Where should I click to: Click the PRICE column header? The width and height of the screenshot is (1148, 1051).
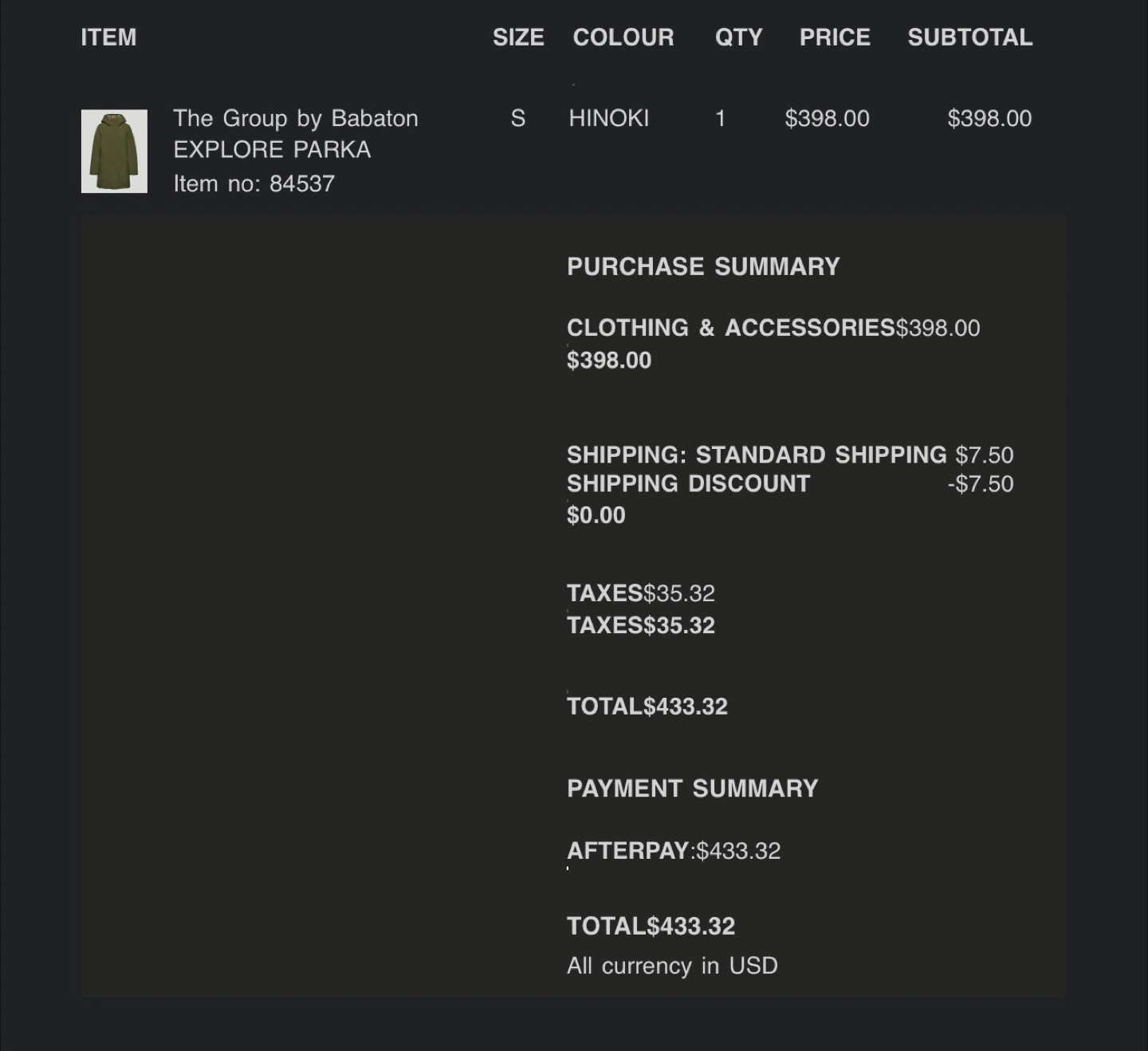(x=835, y=37)
